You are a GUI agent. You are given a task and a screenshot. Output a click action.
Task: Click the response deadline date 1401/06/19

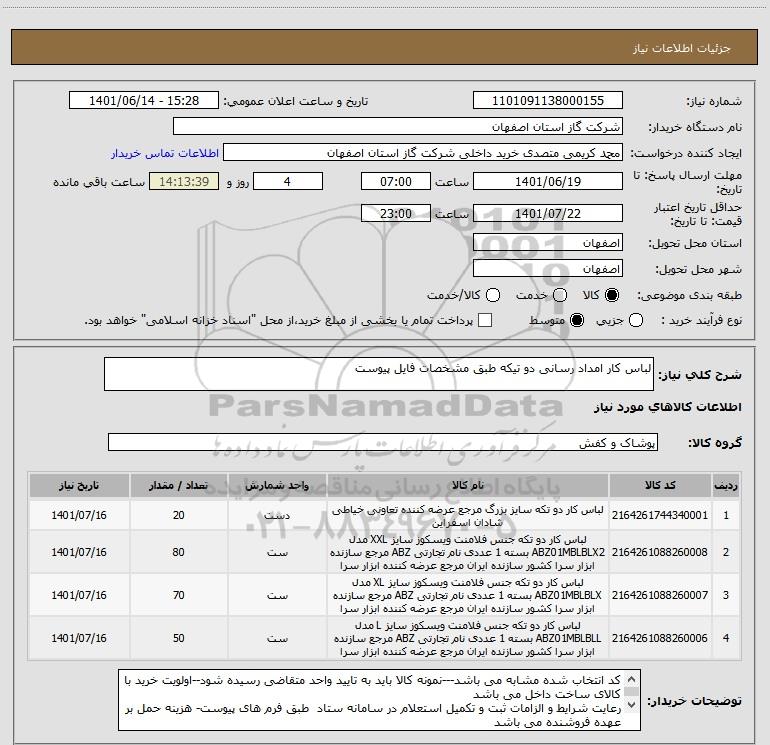[548, 181]
